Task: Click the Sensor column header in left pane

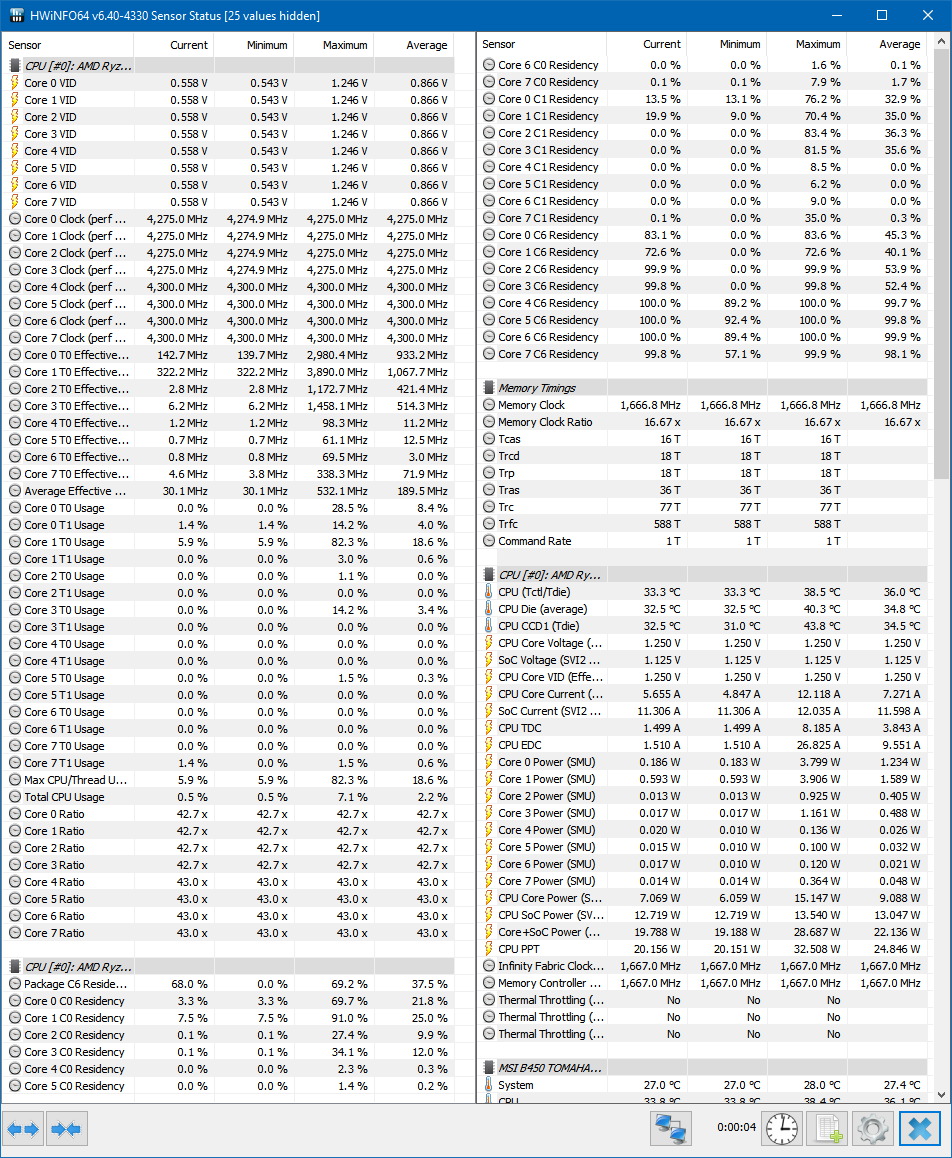Action: 68,45
